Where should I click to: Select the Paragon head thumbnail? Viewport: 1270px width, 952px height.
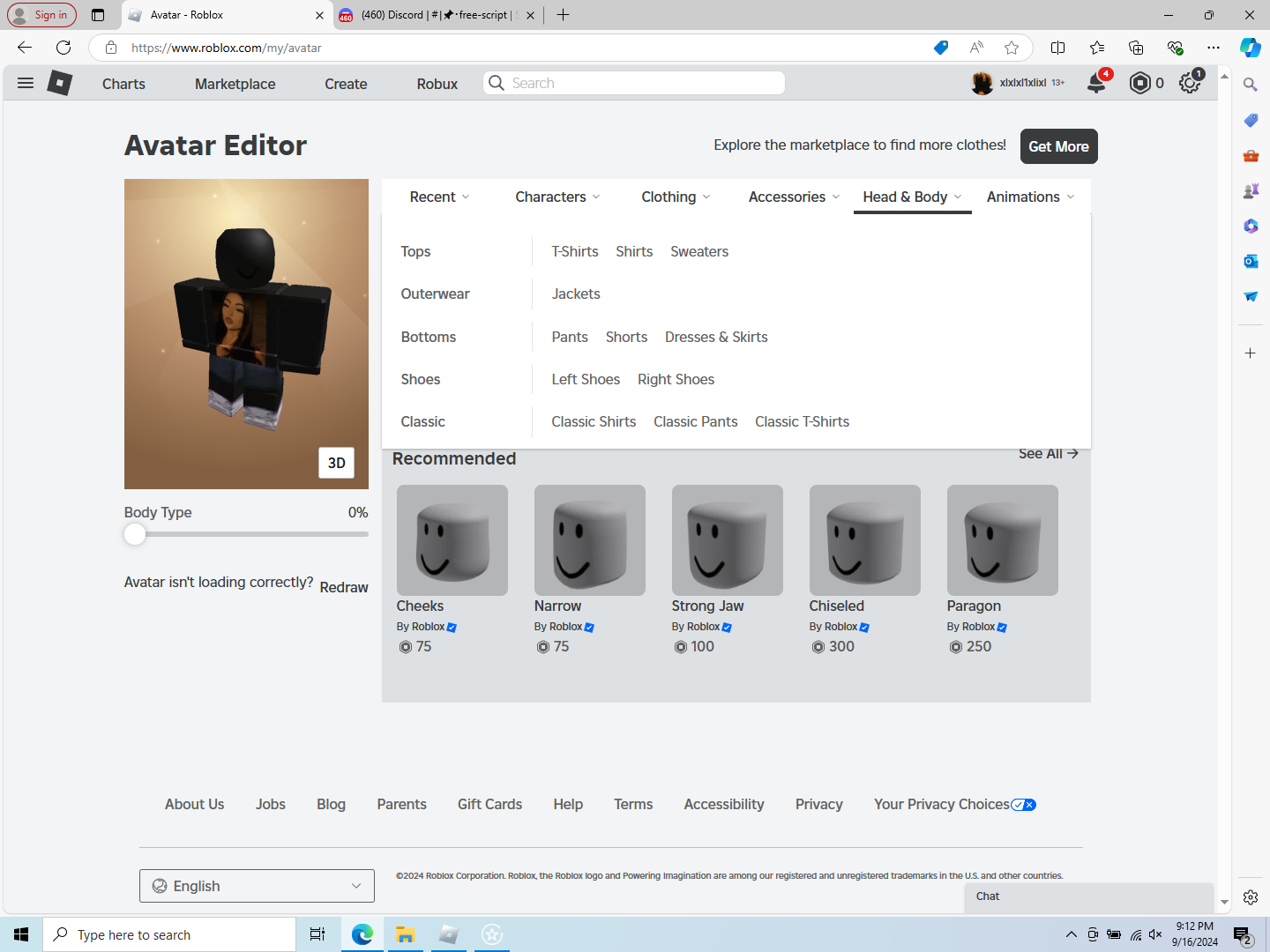(x=1003, y=540)
